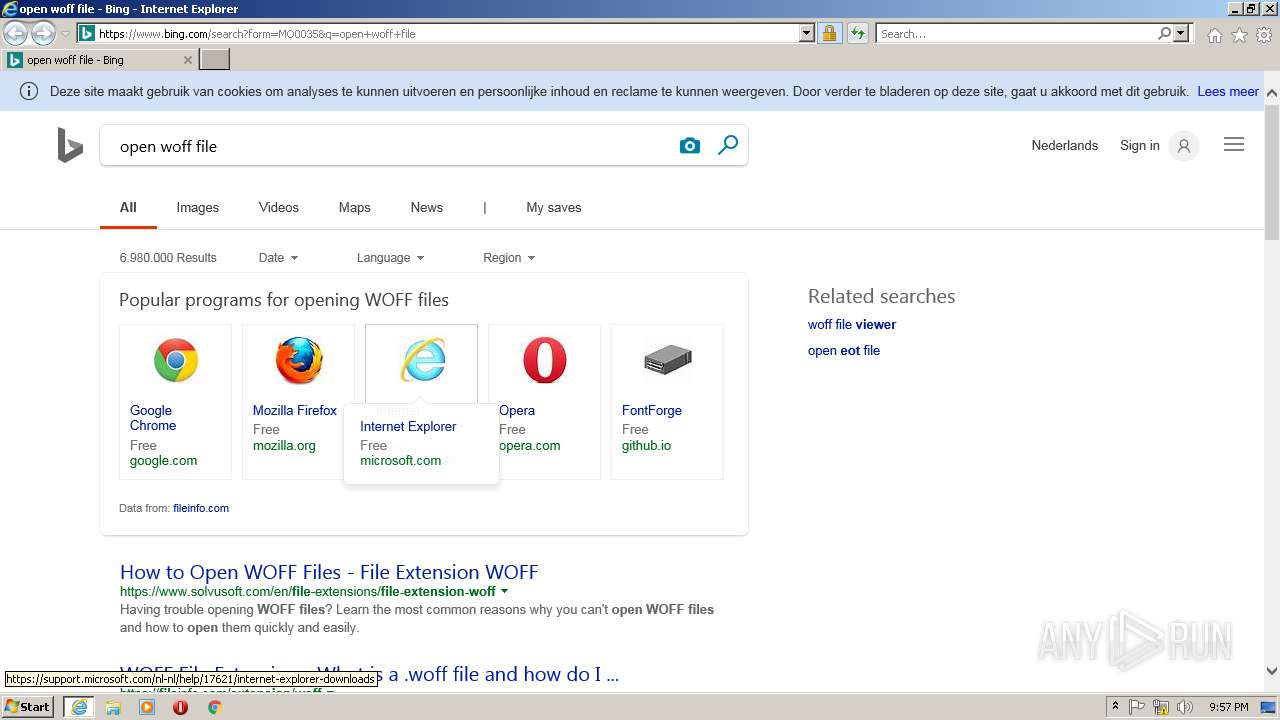Image resolution: width=1280 pixels, height=720 pixels.
Task: Click the Start button
Action: click(x=28, y=707)
